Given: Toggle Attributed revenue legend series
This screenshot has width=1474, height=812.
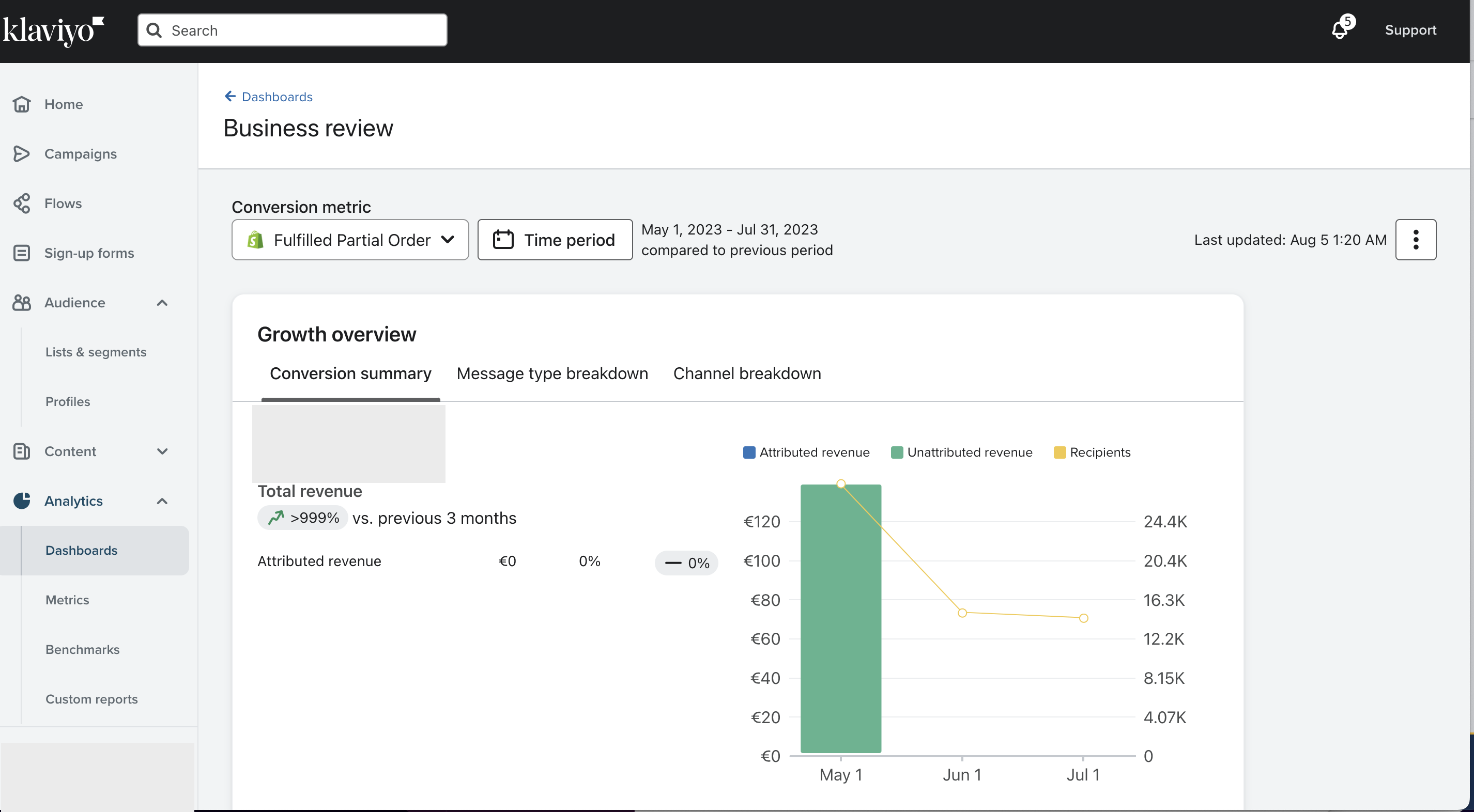Looking at the screenshot, I should (x=806, y=452).
